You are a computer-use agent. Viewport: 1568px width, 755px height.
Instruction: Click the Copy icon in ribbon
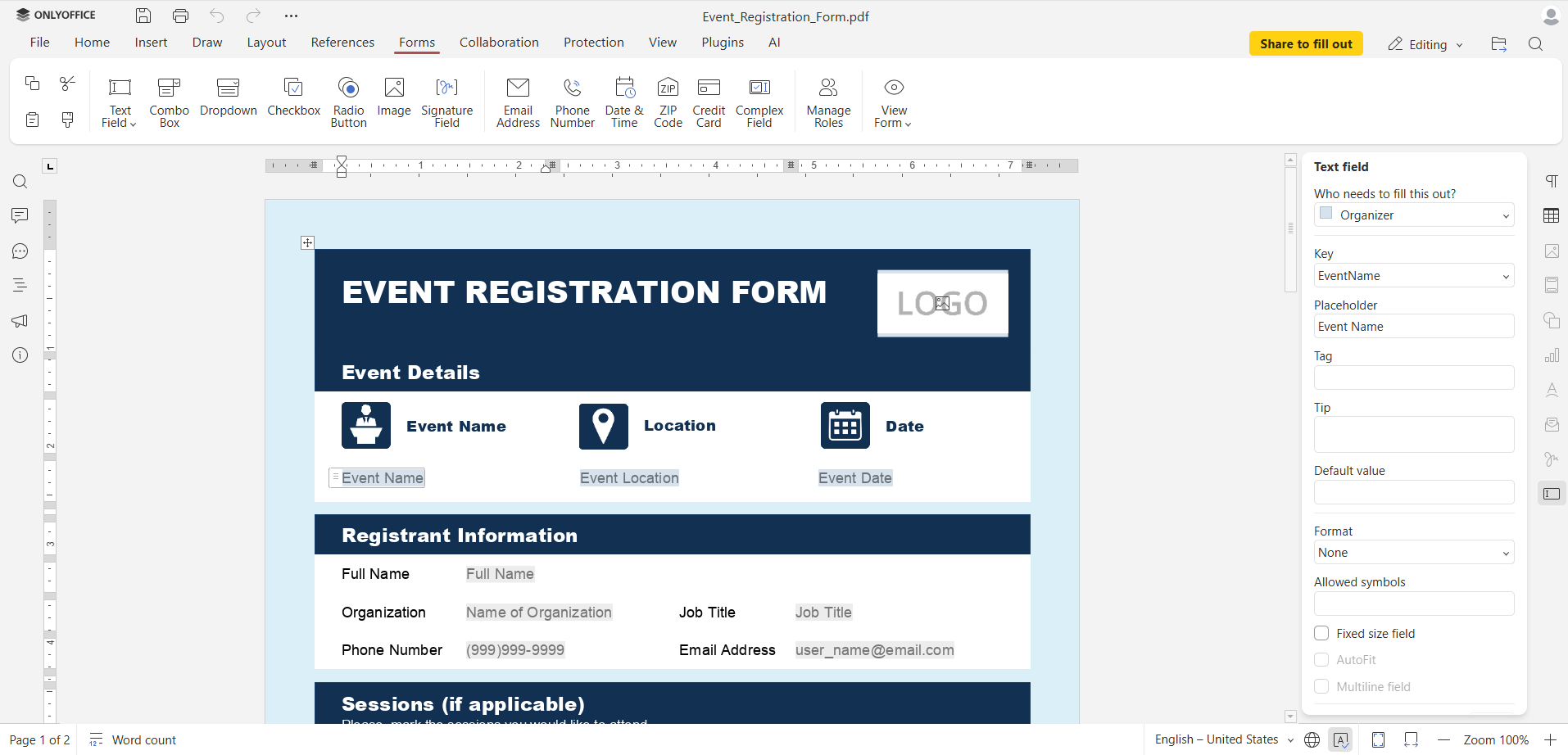[32, 84]
